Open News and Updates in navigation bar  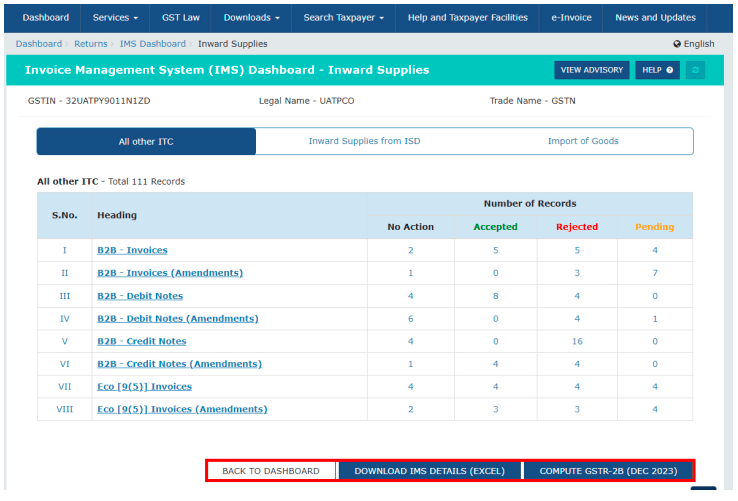coord(655,17)
